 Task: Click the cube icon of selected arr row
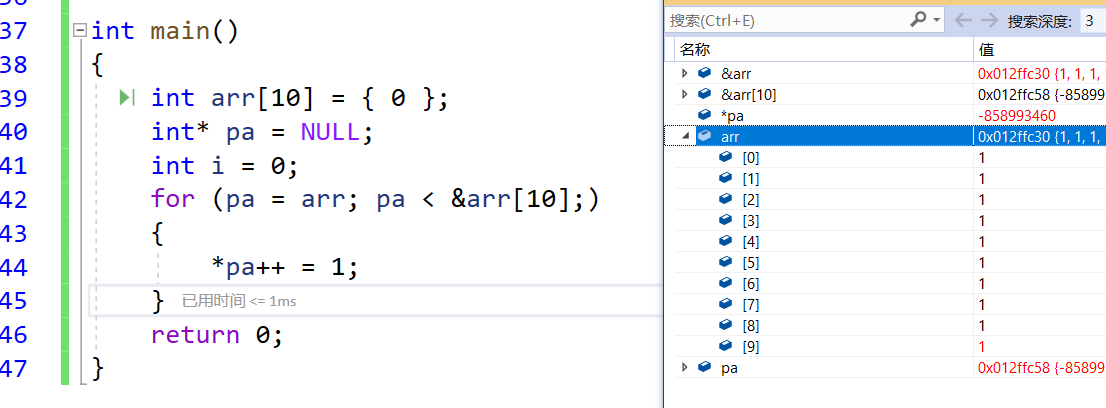coord(704,136)
